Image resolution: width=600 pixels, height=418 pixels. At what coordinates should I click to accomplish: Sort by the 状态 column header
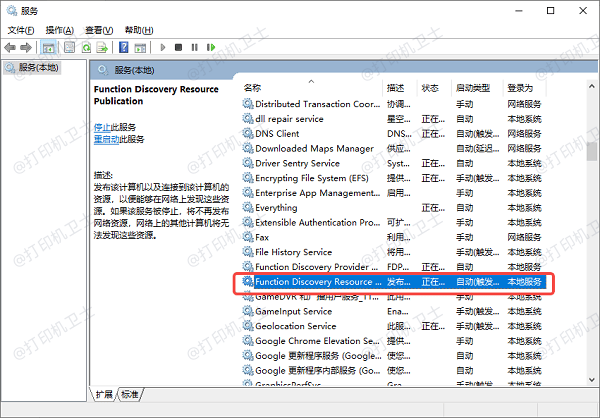434,88
